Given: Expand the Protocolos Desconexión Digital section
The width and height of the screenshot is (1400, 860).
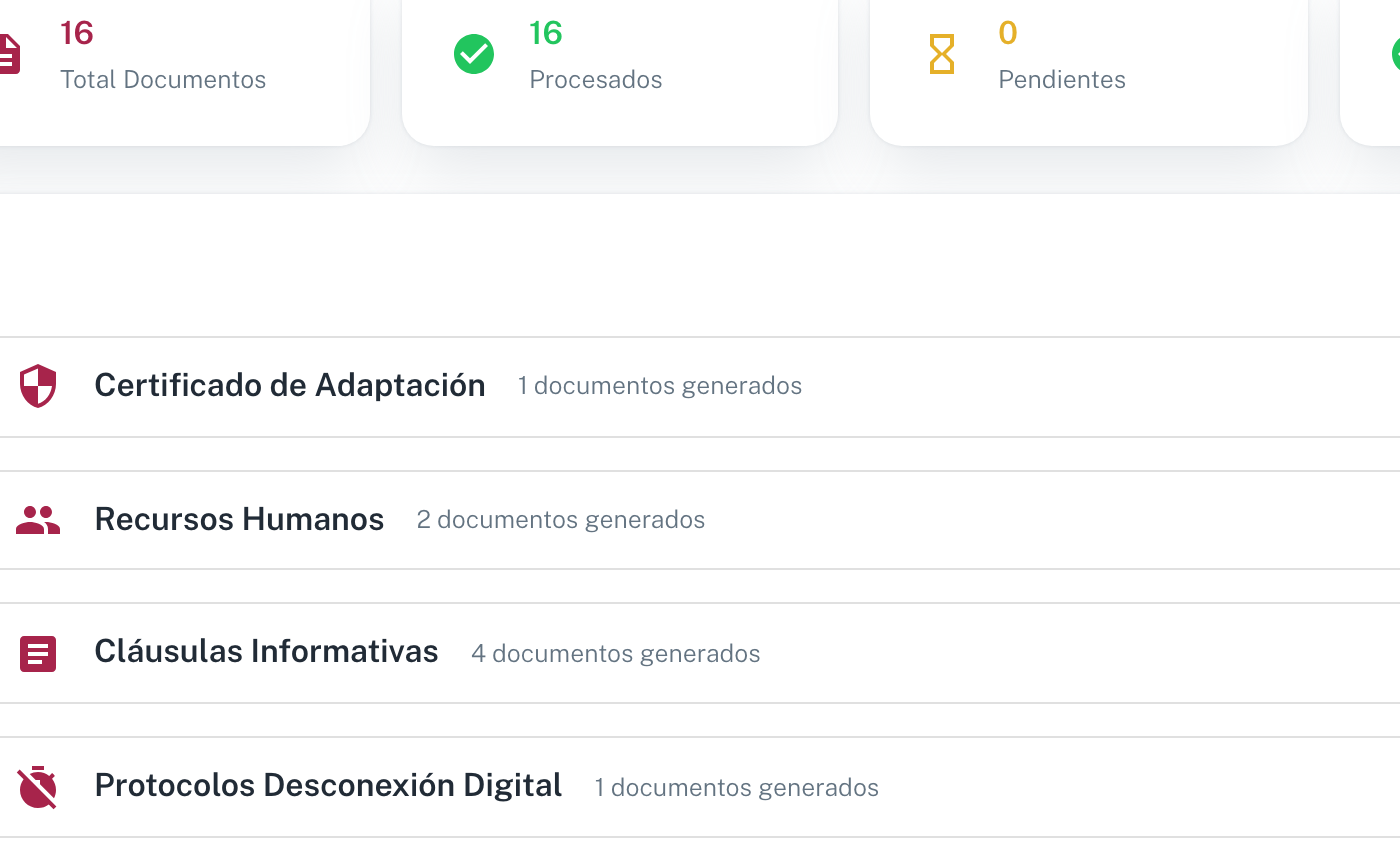Looking at the screenshot, I should [x=700, y=788].
